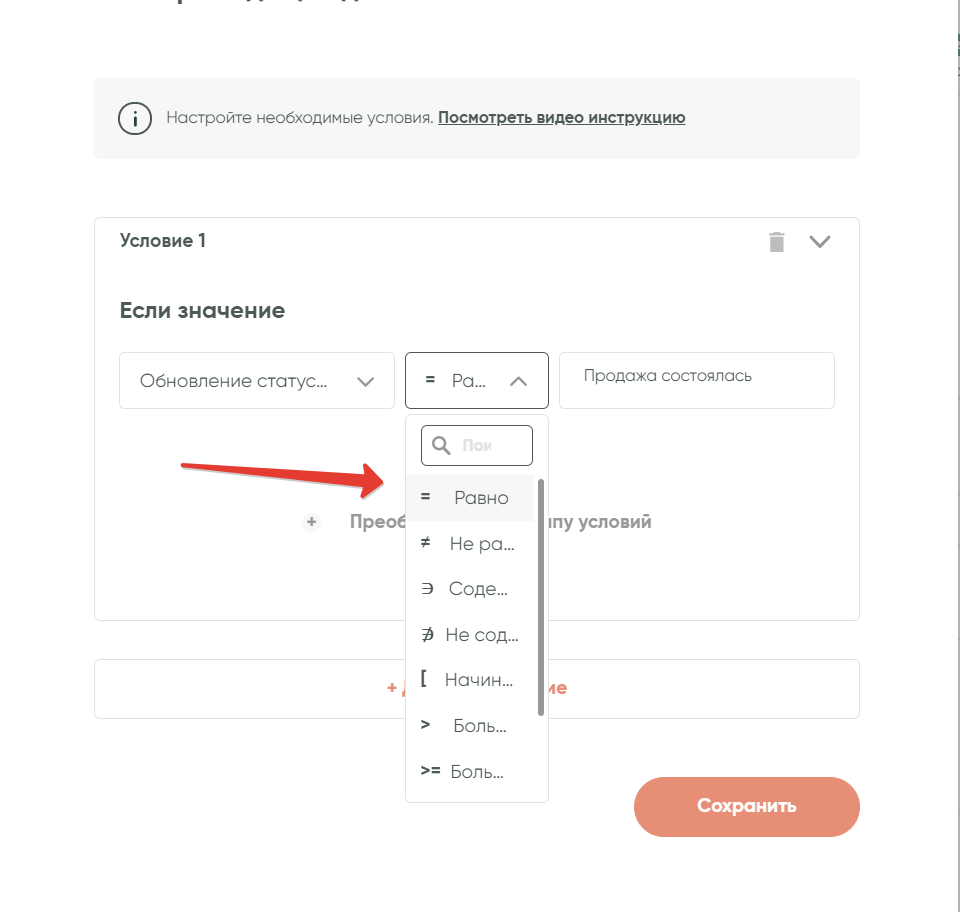Type in the dropdown search field

490,446
